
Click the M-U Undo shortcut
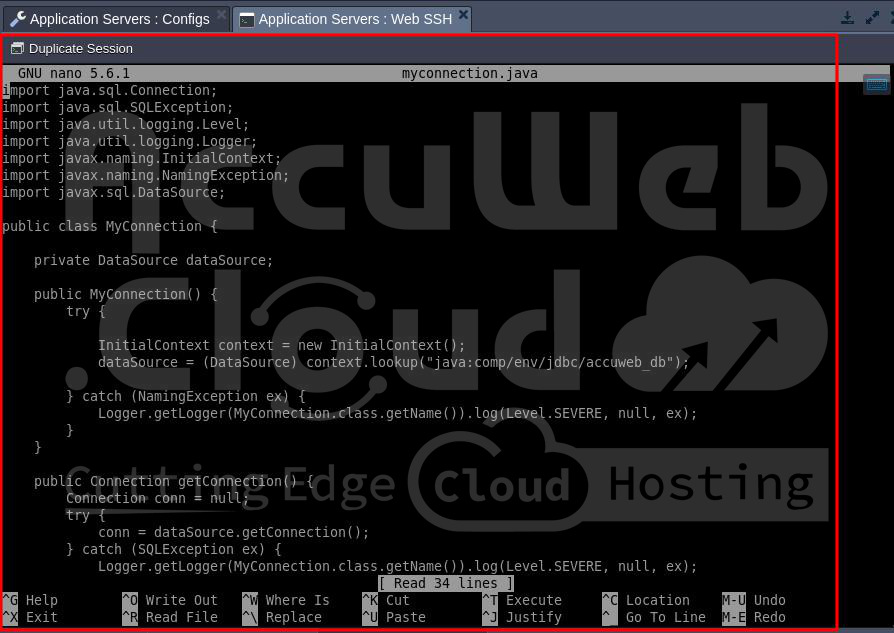pyautogui.click(x=754, y=600)
